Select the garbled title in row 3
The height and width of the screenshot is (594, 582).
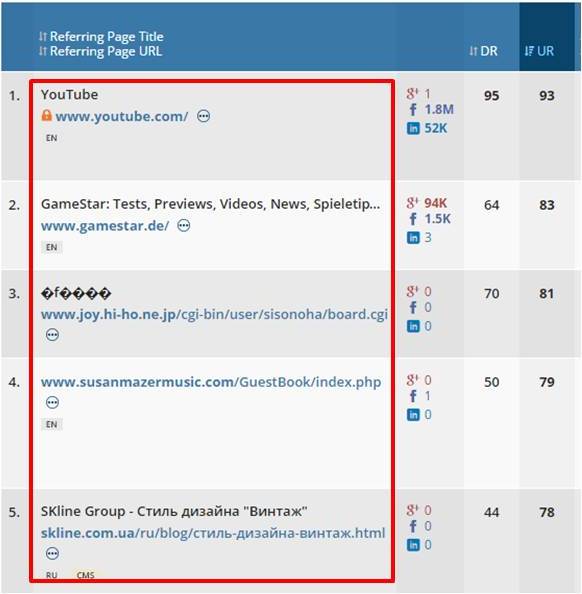pyautogui.click(x=76, y=293)
